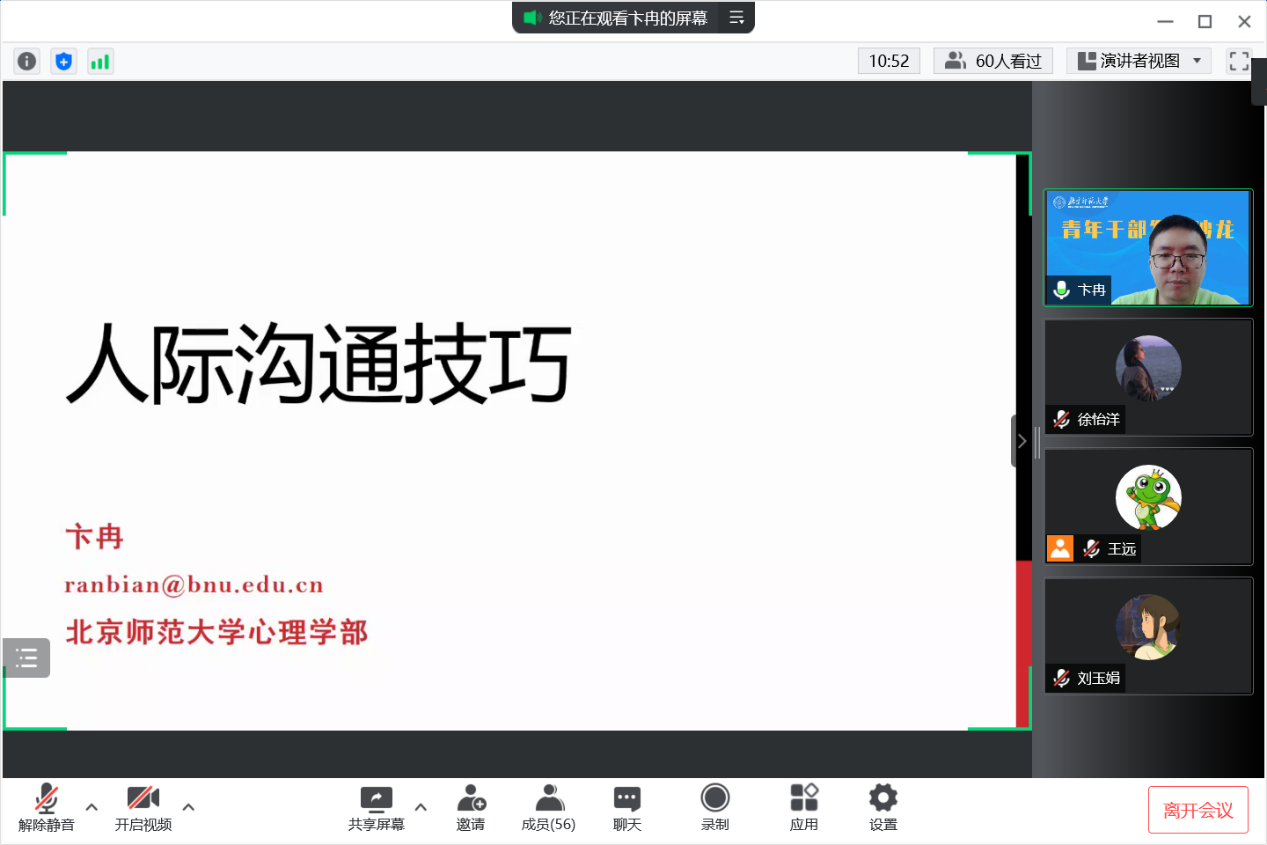Toggle the floating list panel button on slide
The height and width of the screenshot is (845, 1267).
coord(26,658)
